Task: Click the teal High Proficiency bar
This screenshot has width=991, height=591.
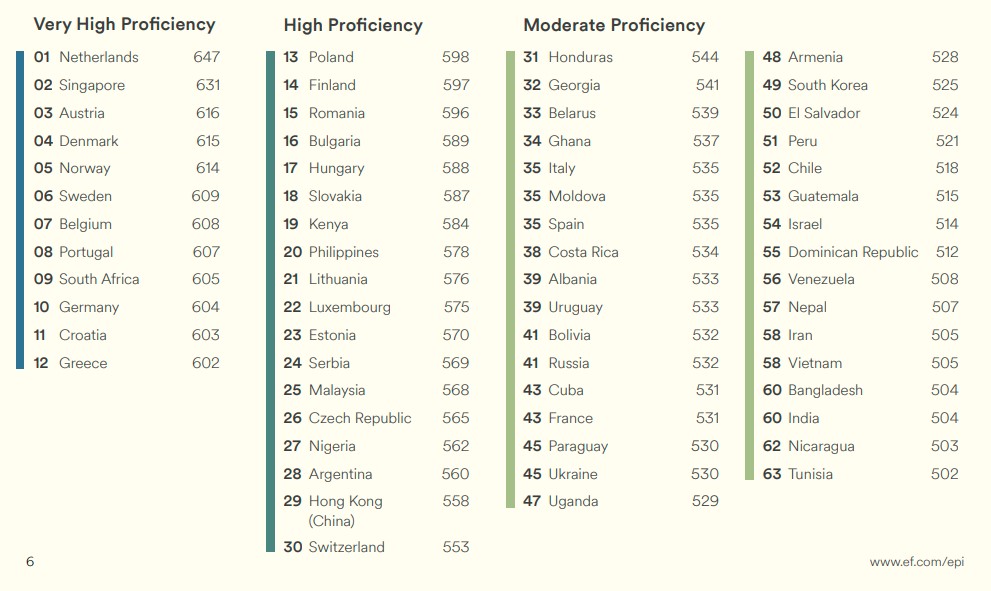Action: click(x=270, y=300)
